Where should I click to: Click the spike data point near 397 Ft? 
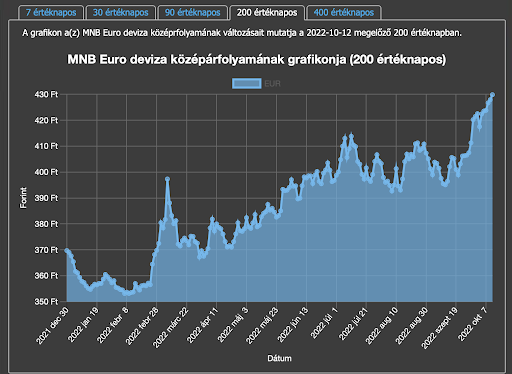[x=167, y=179]
